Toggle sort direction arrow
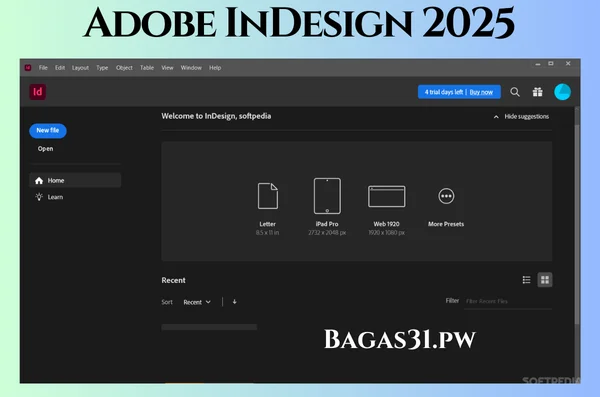The image size is (600, 397). (x=234, y=302)
